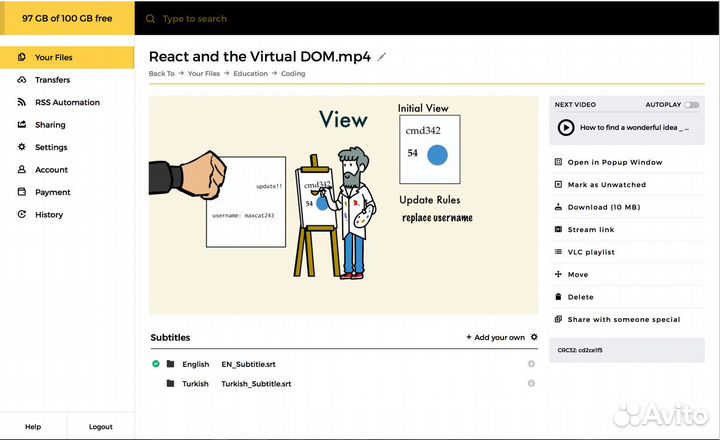Open Sharing in the sidebar

pyautogui.click(x=50, y=125)
